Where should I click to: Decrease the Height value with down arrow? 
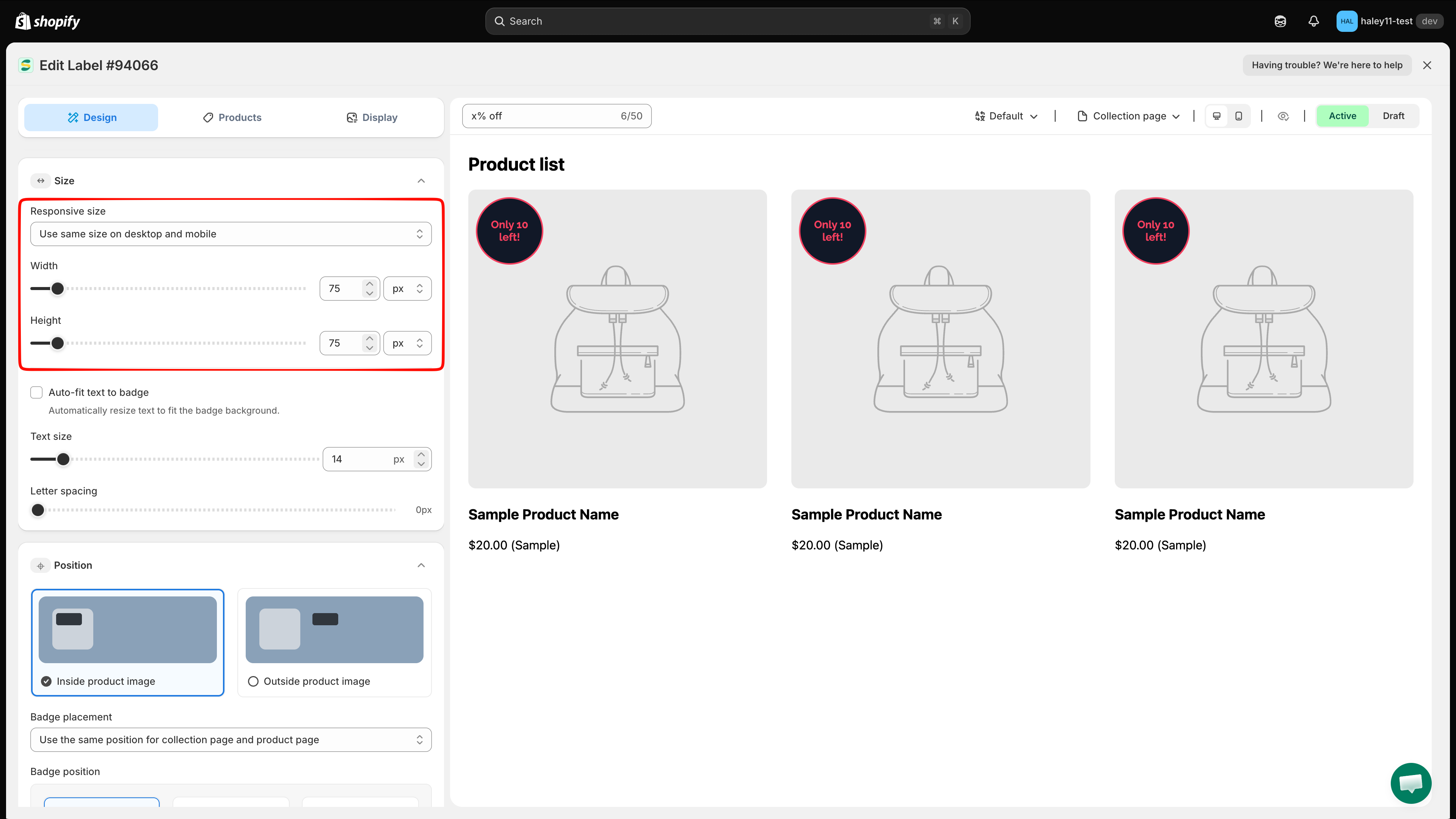tap(370, 348)
